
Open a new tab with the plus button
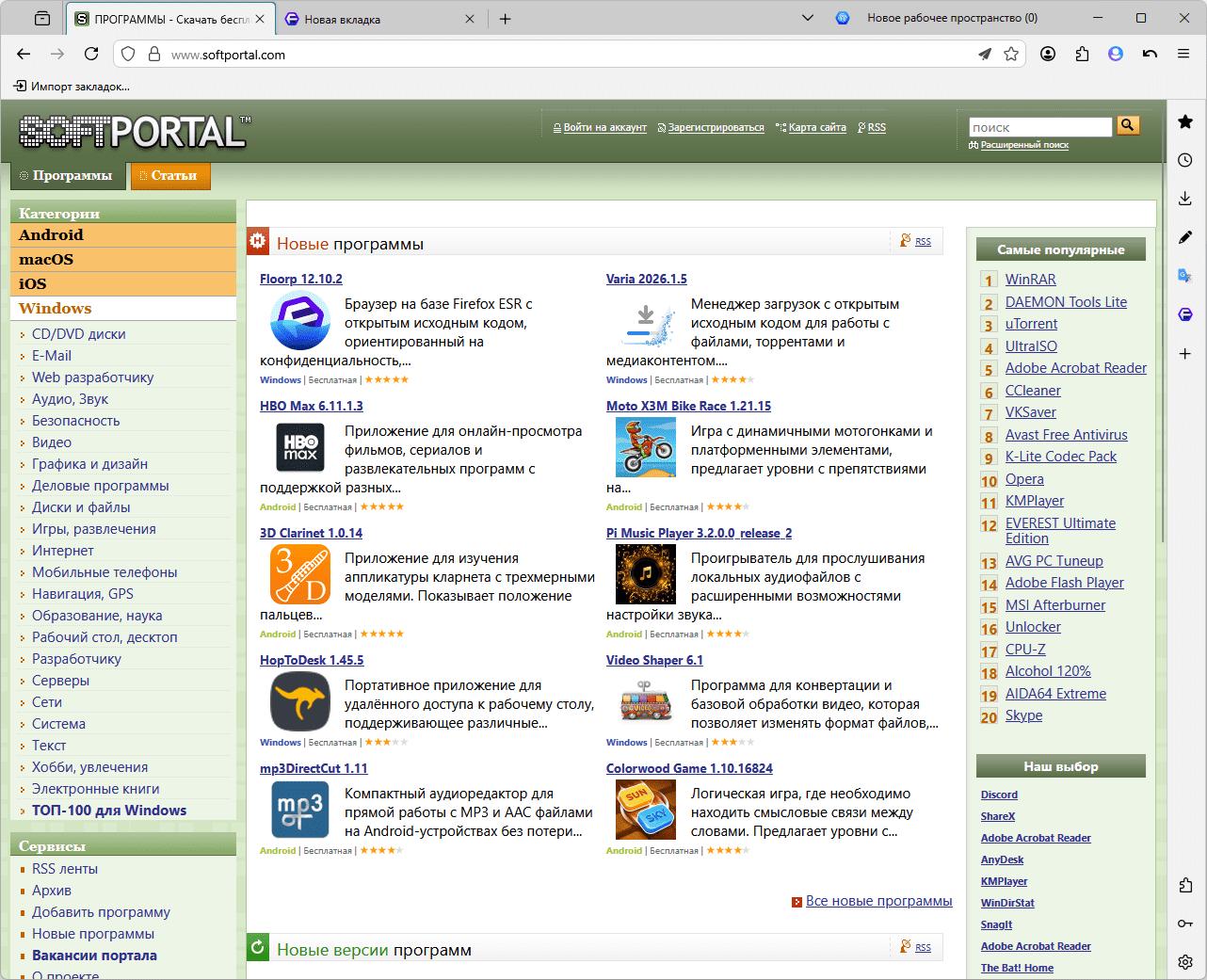506,19
